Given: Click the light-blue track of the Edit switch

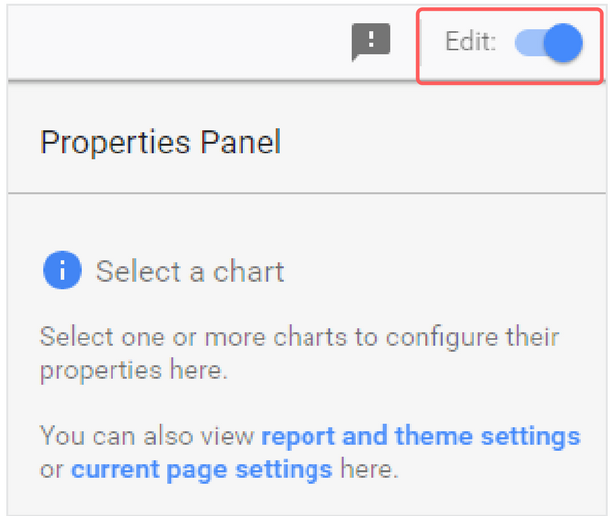Looking at the screenshot, I should (x=529, y=44).
